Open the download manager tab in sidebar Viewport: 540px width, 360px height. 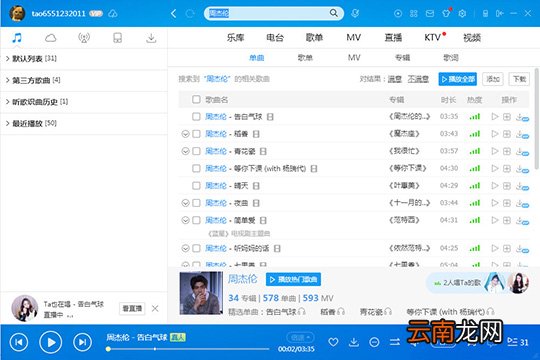click(x=151, y=38)
